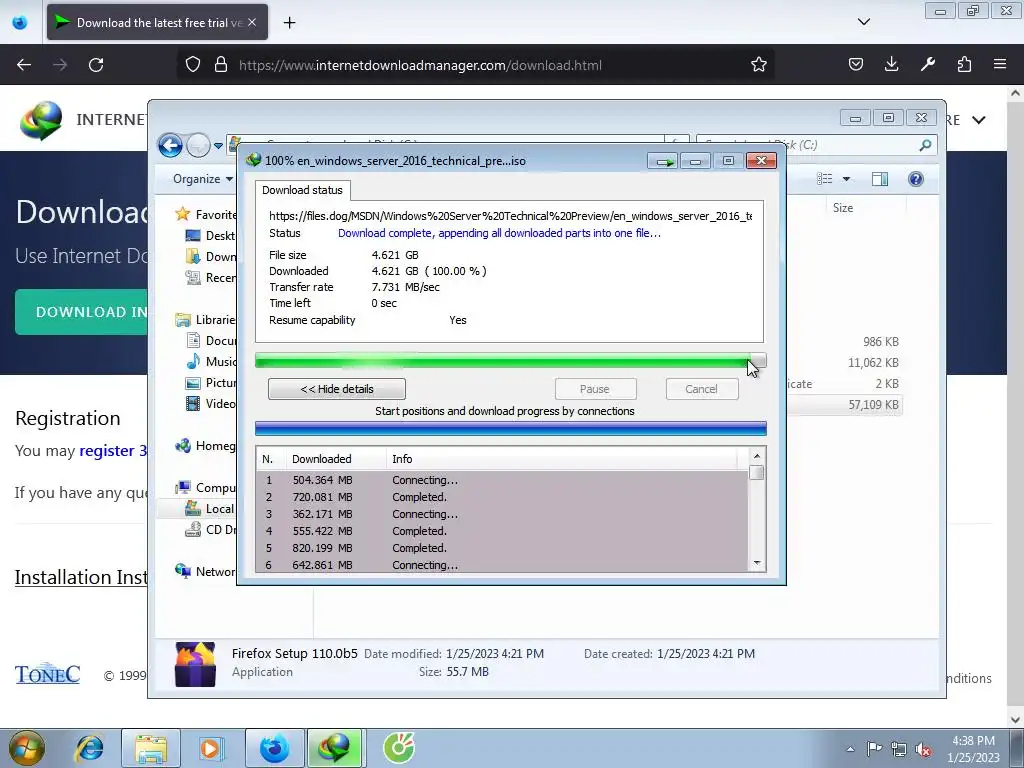
Task: Click Firefox Setup icon in details pane
Action: point(195,664)
